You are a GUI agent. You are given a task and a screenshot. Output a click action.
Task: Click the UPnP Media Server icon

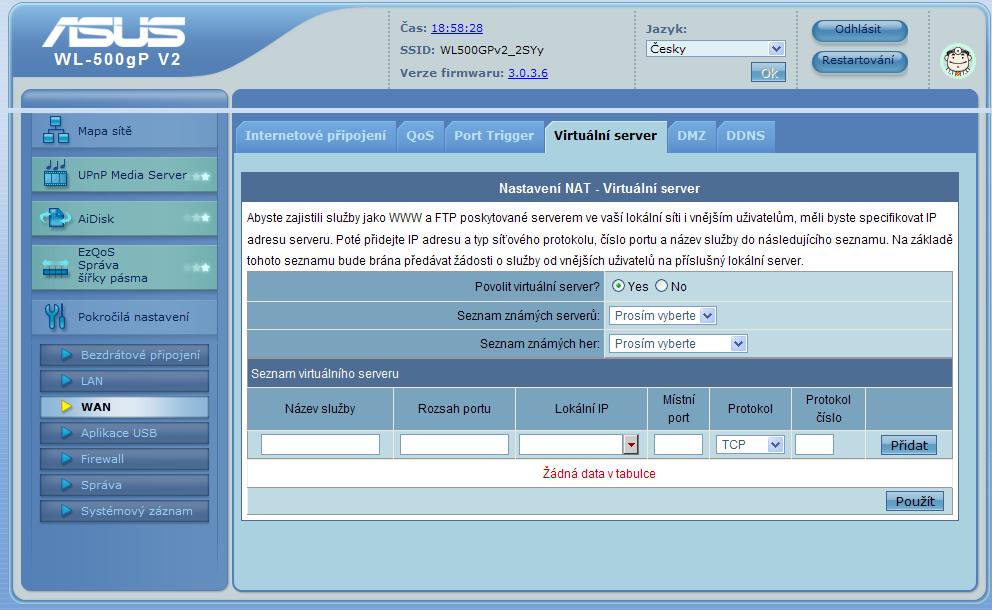tap(56, 173)
